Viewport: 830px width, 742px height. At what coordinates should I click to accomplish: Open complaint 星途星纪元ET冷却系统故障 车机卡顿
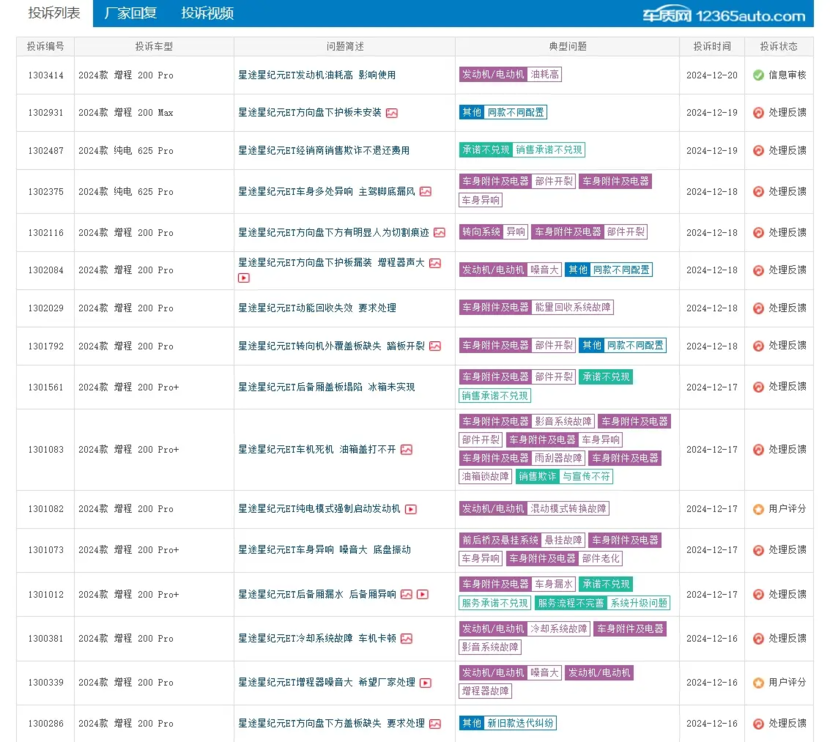pyautogui.click(x=317, y=639)
